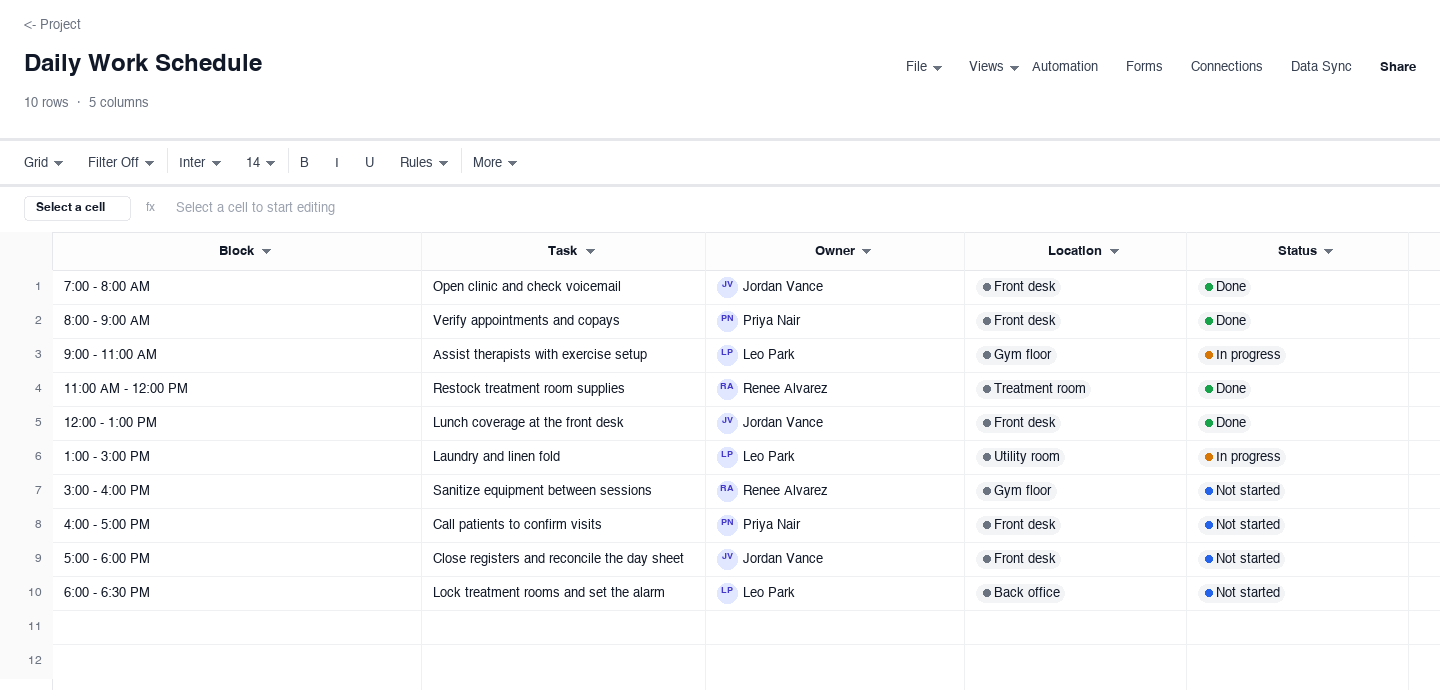Click the Utility room location tag

(1021, 457)
